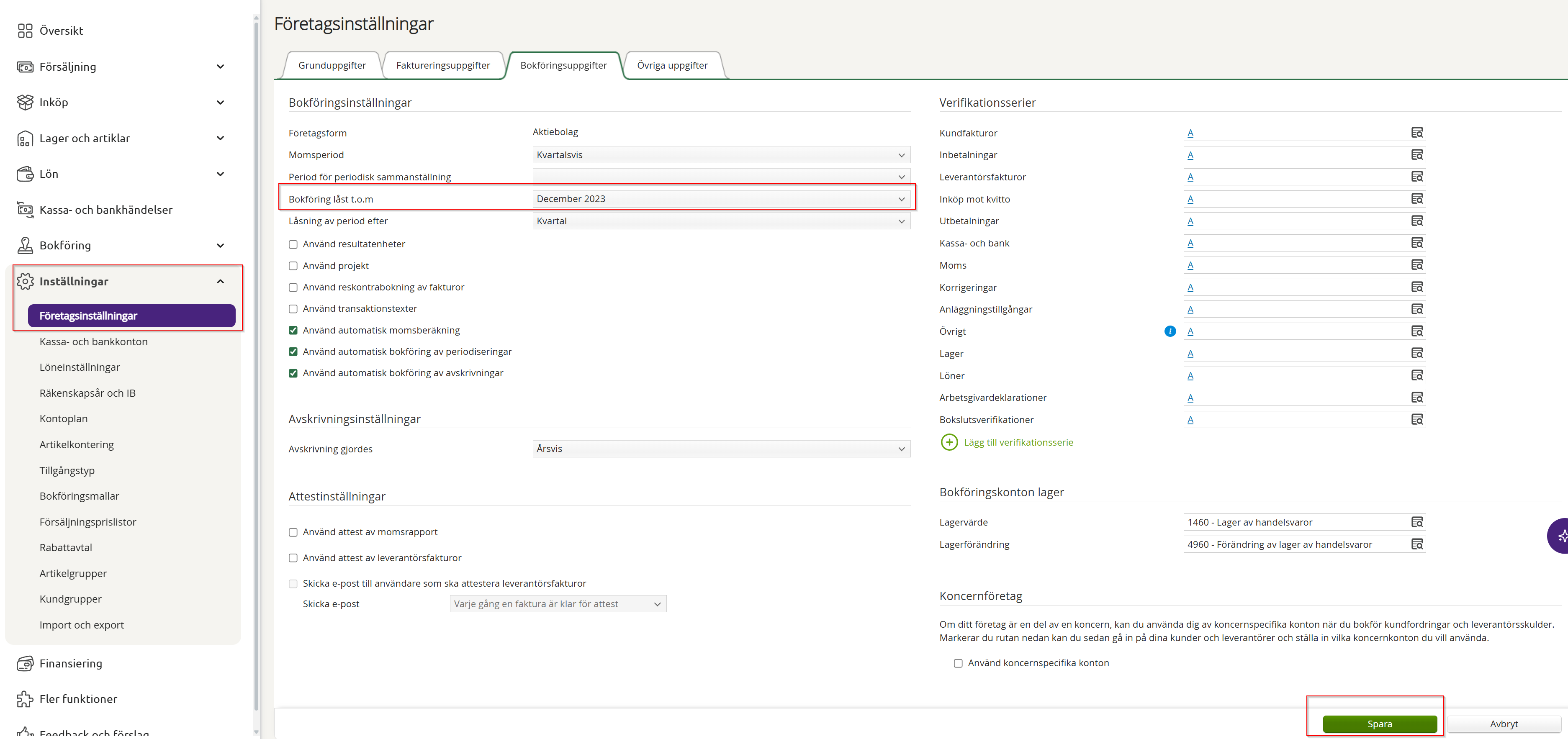Open account lookup for Lagerförändring
Viewport: 1568px width, 739px height.
[x=1417, y=544]
